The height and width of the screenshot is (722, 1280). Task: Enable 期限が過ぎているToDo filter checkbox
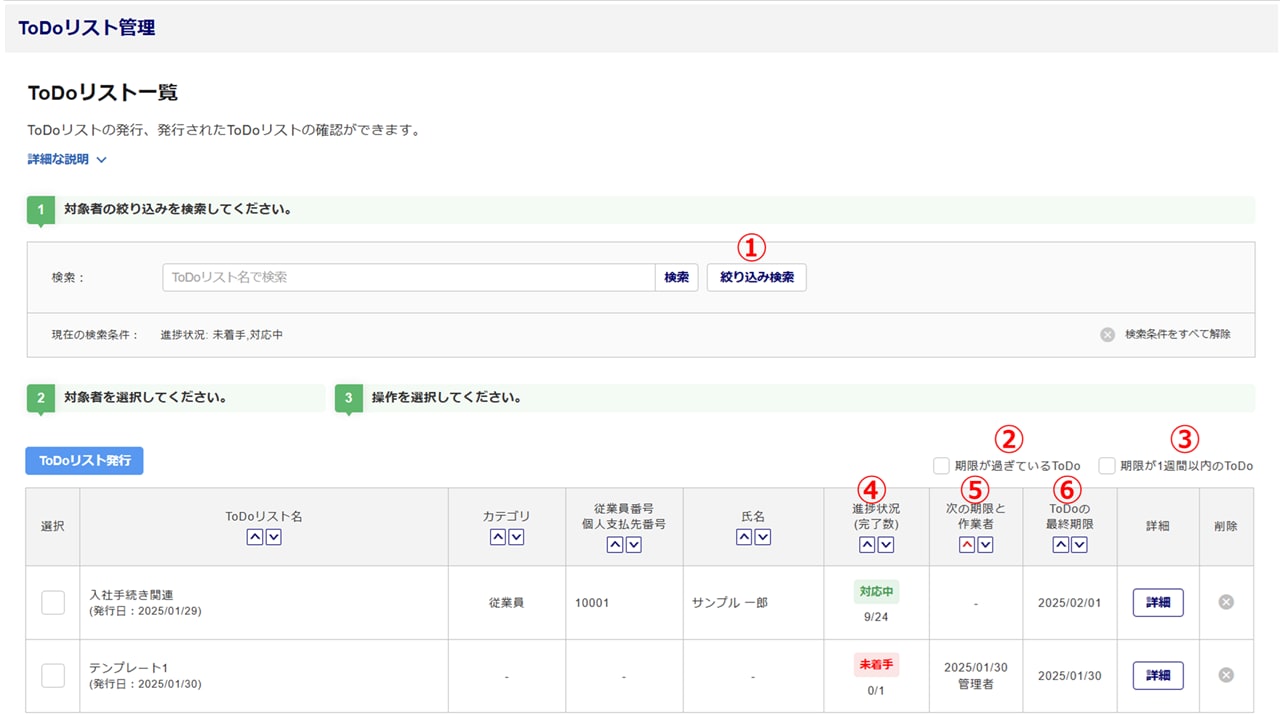[941, 466]
